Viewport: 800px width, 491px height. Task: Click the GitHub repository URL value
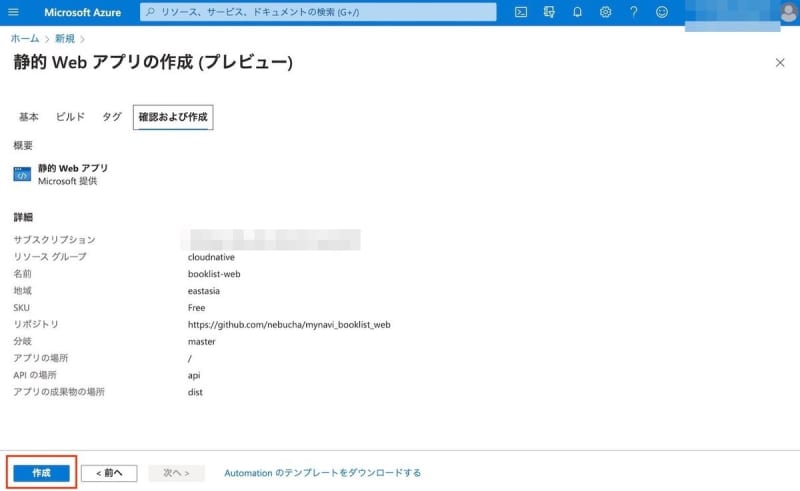click(289, 325)
